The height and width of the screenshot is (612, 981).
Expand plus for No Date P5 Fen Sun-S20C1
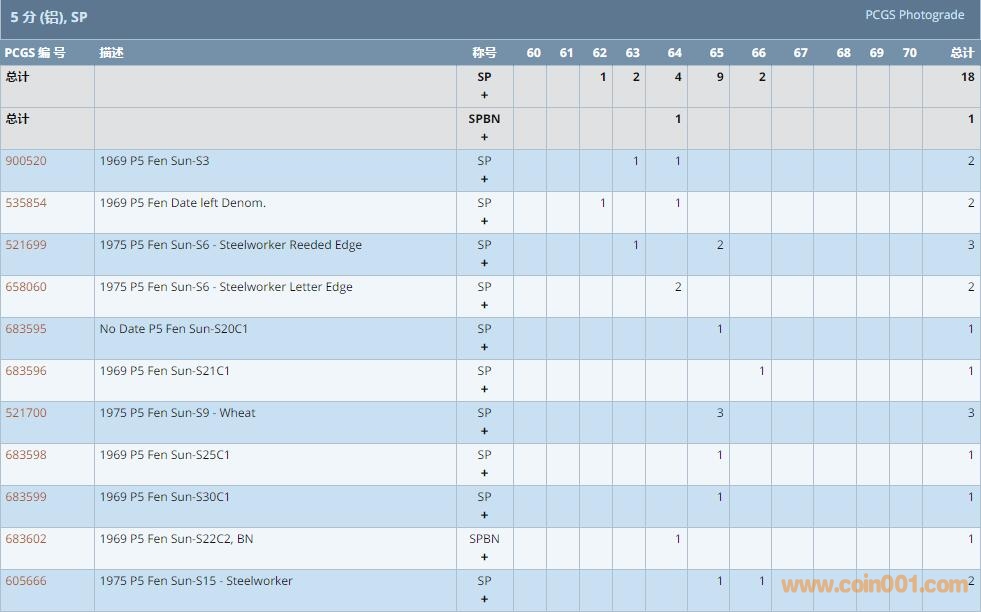pos(484,348)
